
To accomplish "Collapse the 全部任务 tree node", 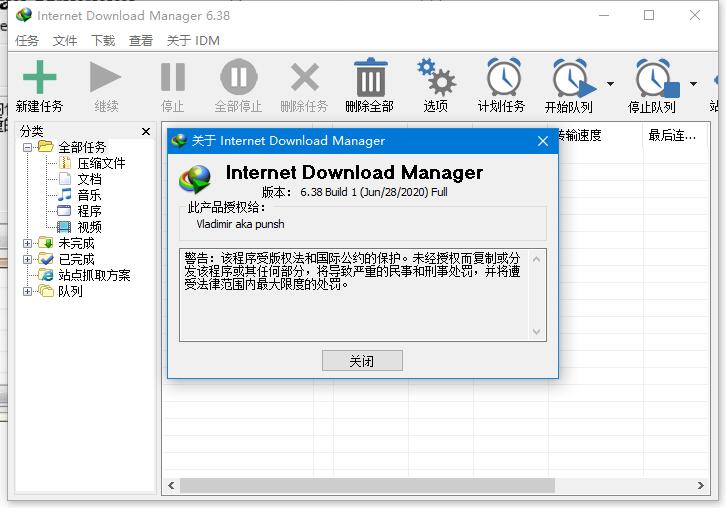I will click(x=27, y=147).
